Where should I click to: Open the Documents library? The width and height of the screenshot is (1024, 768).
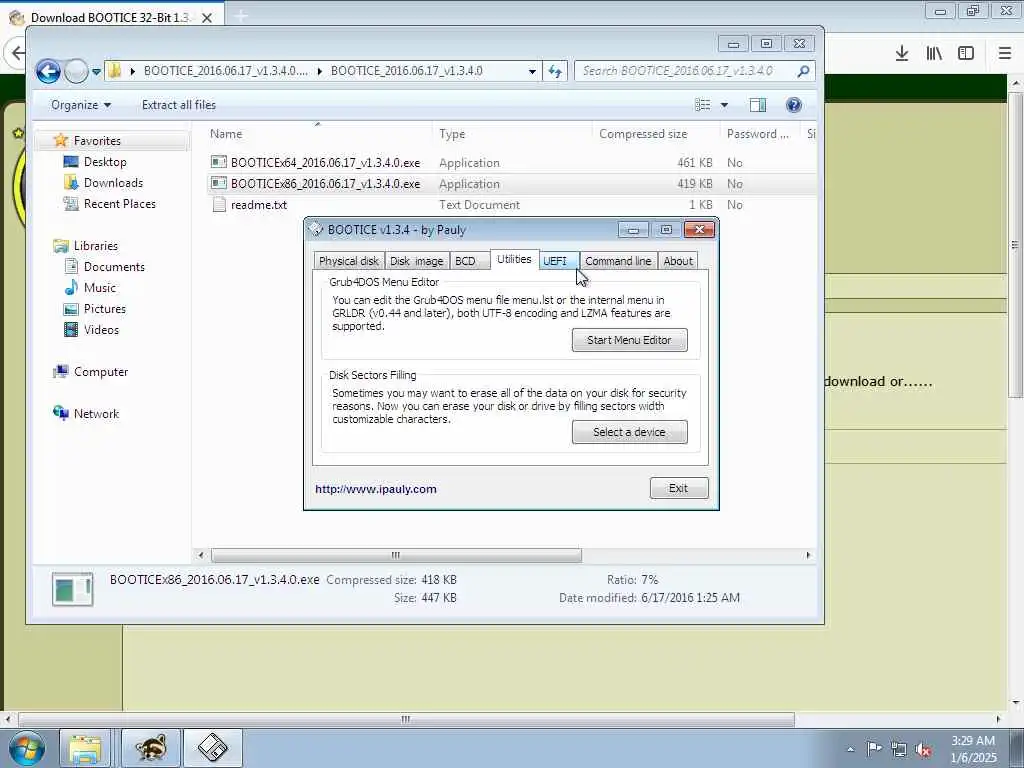click(114, 266)
